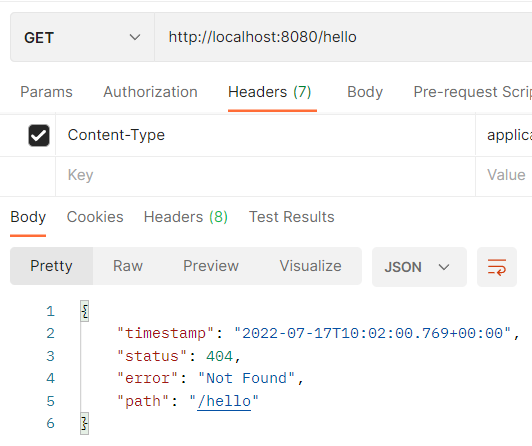The width and height of the screenshot is (532, 446).
Task: Switch to the Params tab
Action: (46, 92)
